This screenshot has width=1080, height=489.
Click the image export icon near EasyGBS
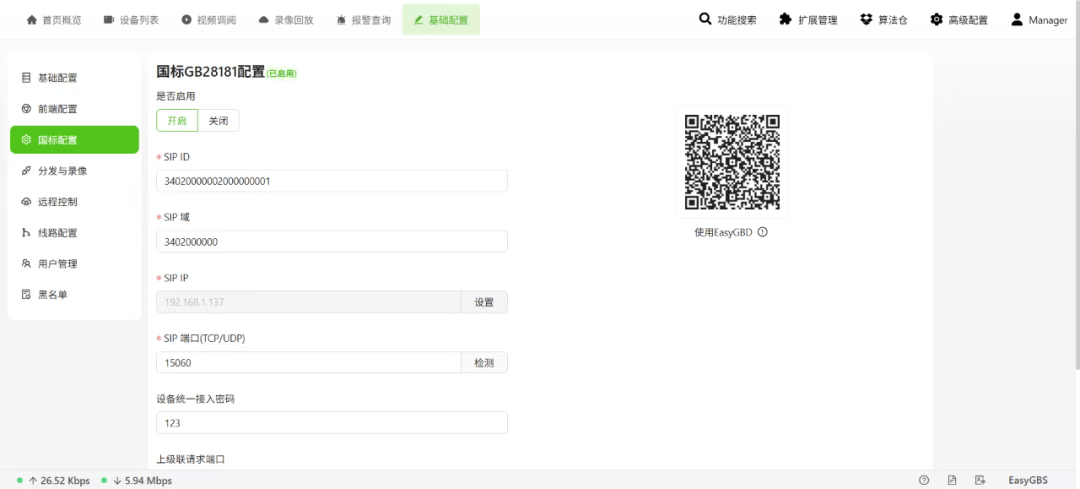point(980,480)
